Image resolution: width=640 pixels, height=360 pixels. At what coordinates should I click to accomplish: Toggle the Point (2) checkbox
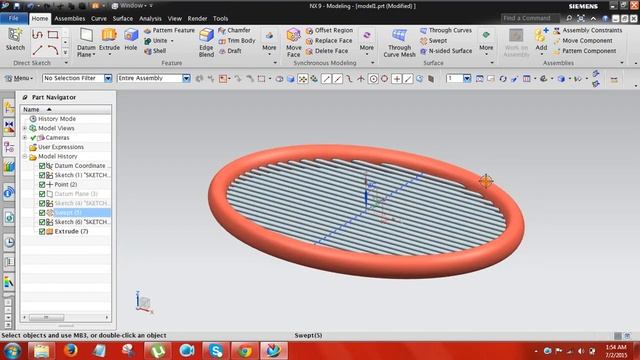(42, 184)
